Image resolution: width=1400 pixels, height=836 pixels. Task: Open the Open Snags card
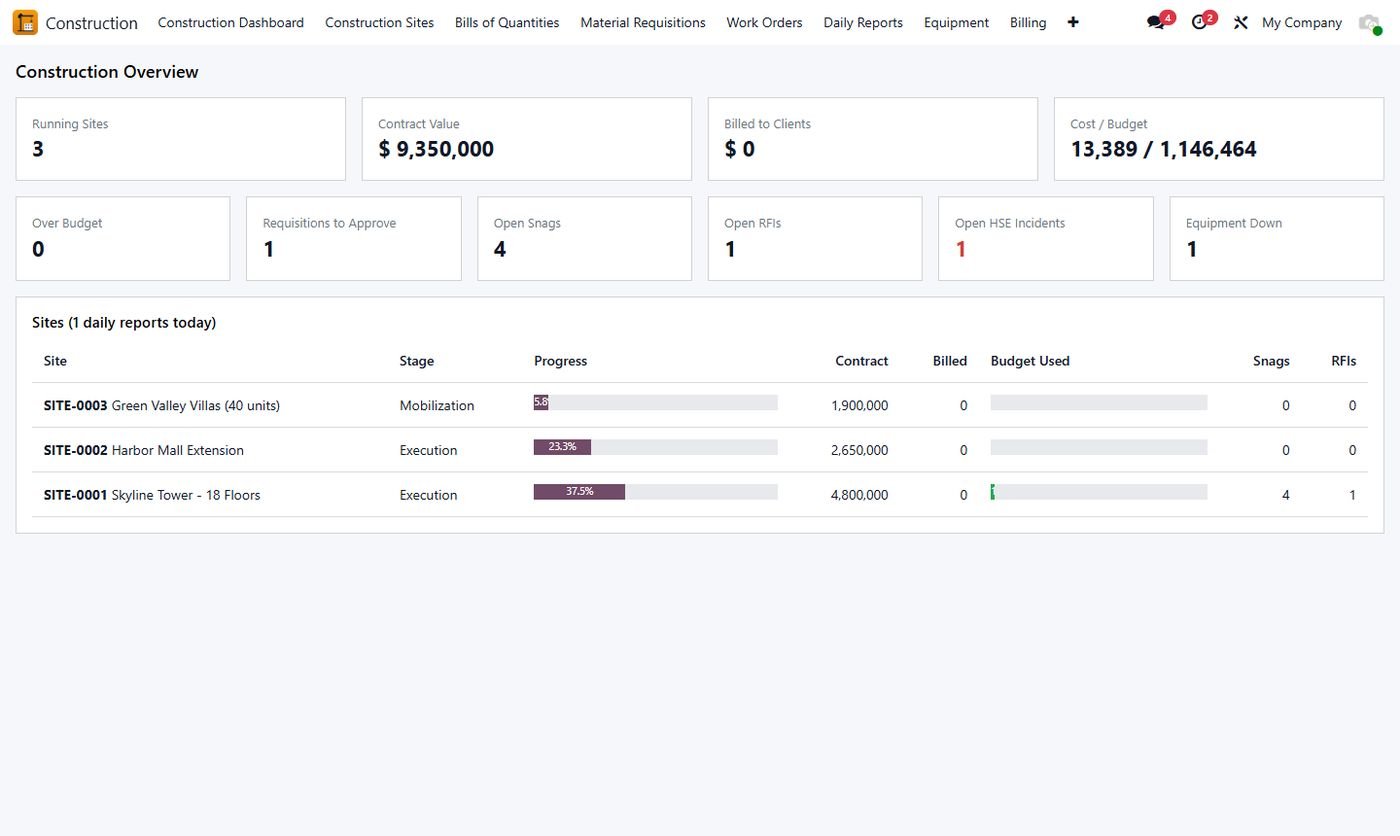(x=585, y=238)
